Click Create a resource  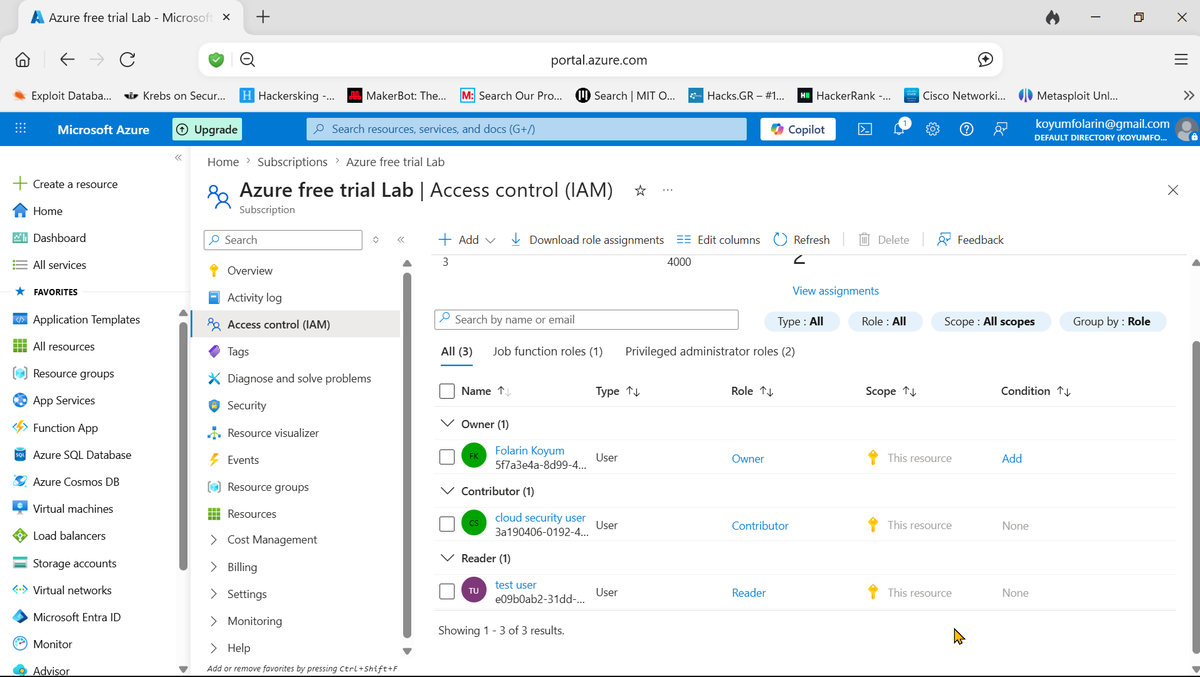pyautogui.click(x=65, y=184)
